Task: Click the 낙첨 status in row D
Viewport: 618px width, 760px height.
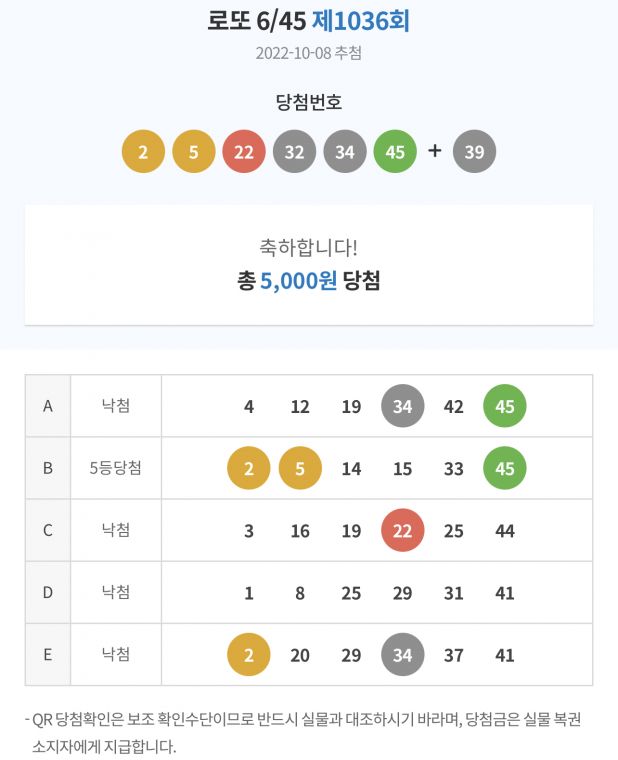Action: click(116, 592)
